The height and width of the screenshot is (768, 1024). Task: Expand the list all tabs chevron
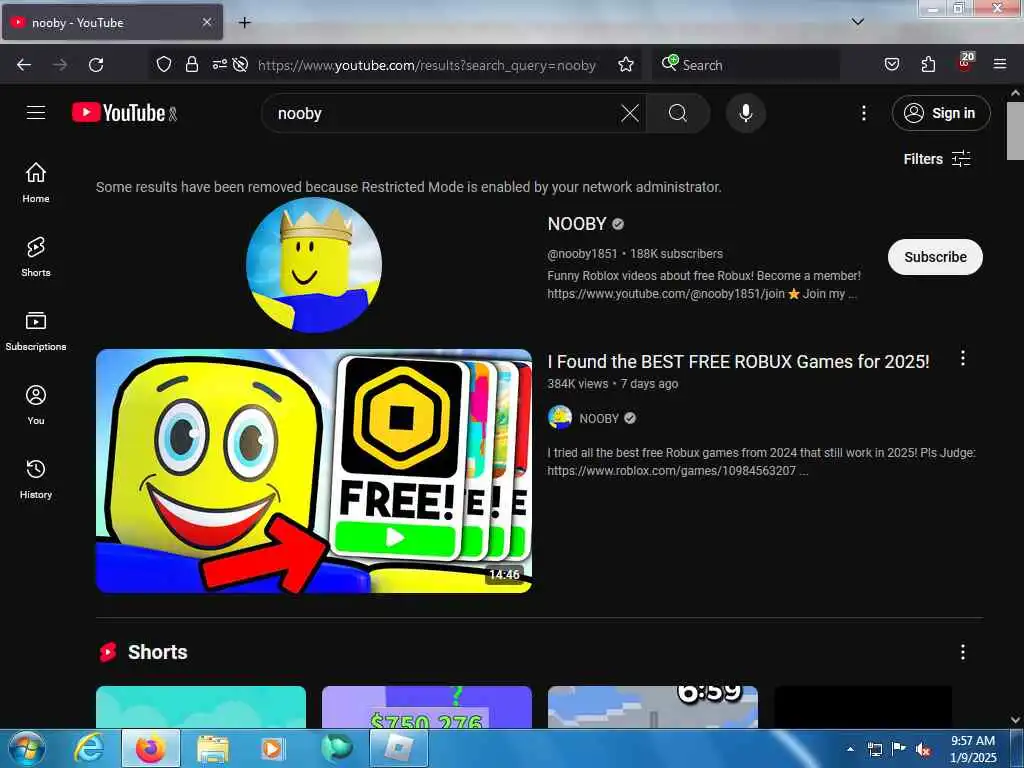[857, 22]
